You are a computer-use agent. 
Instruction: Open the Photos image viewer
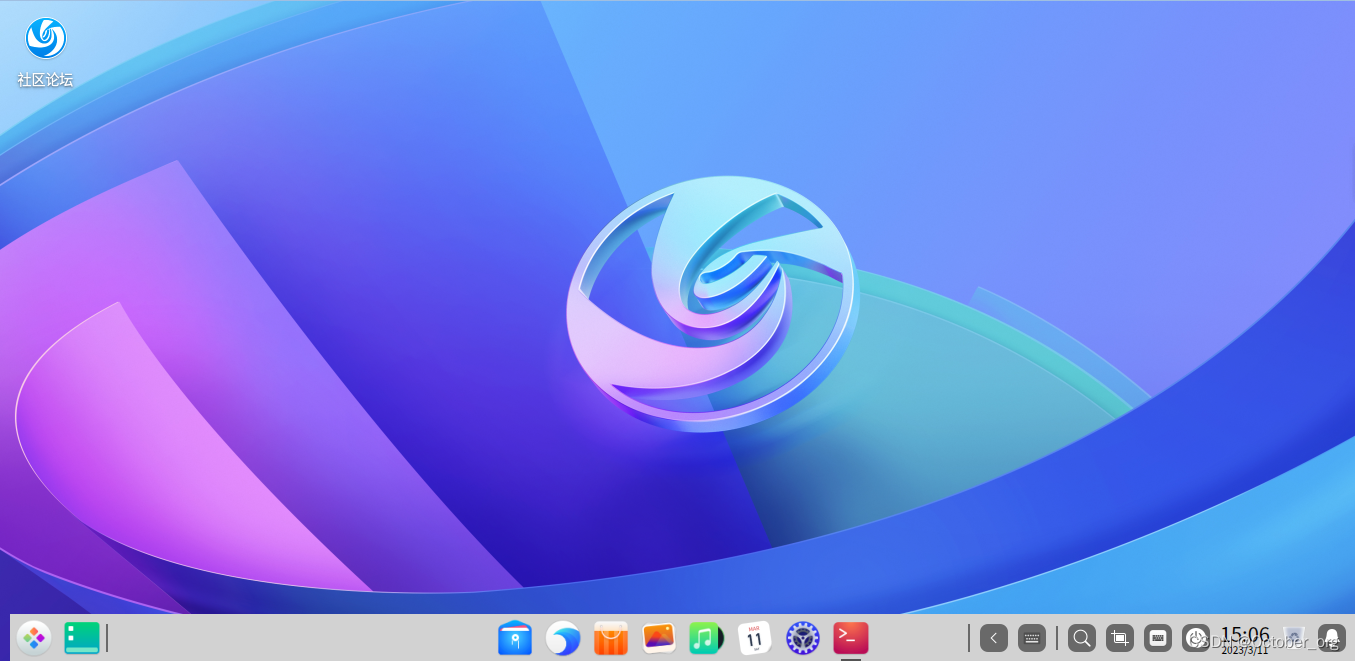(x=658, y=637)
